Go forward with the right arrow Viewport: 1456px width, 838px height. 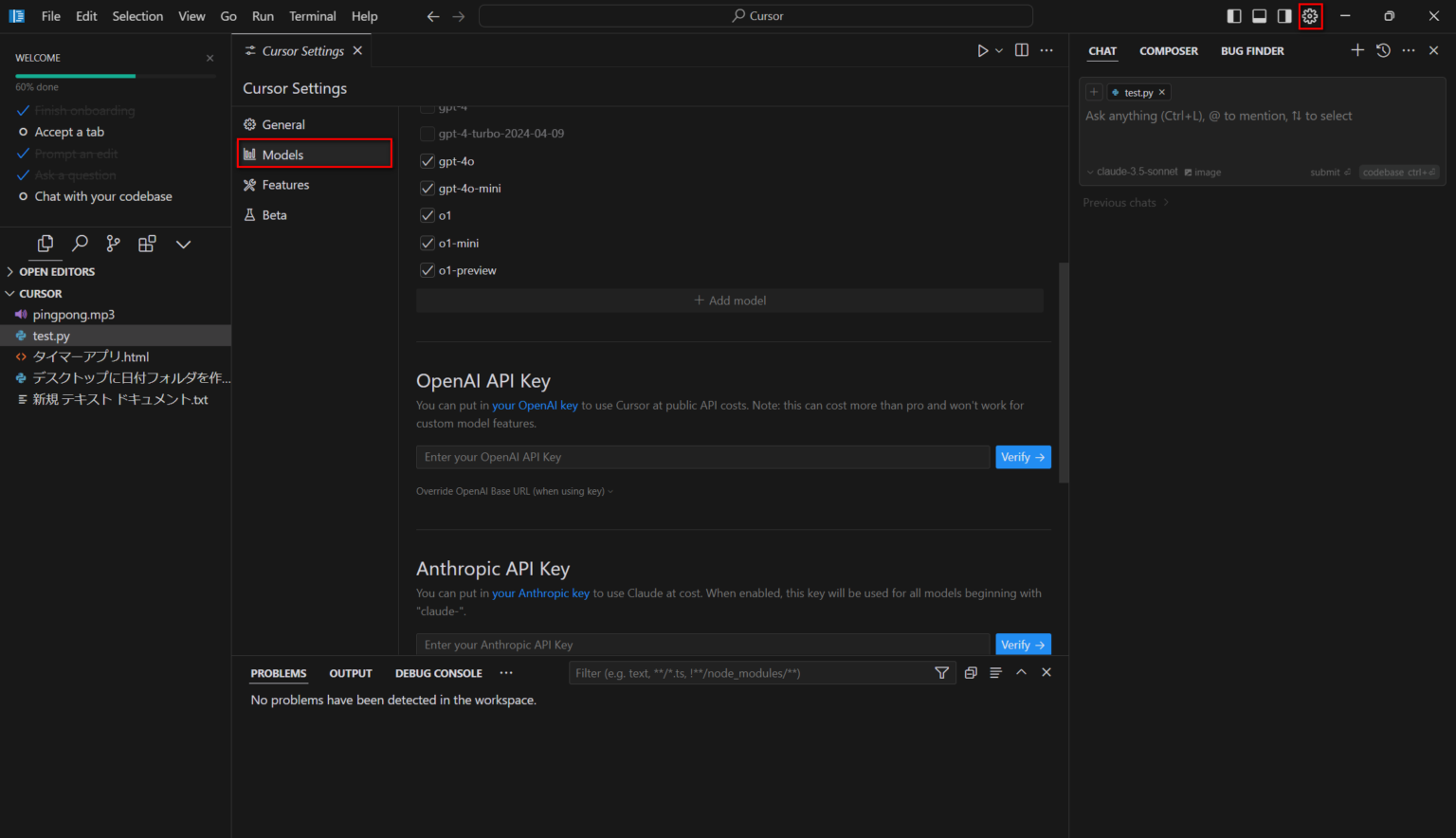tap(459, 16)
